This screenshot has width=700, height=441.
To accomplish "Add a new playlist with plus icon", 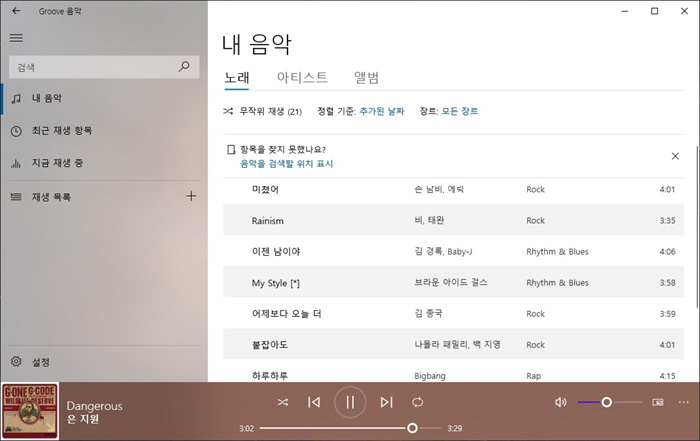I will [x=191, y=197].
